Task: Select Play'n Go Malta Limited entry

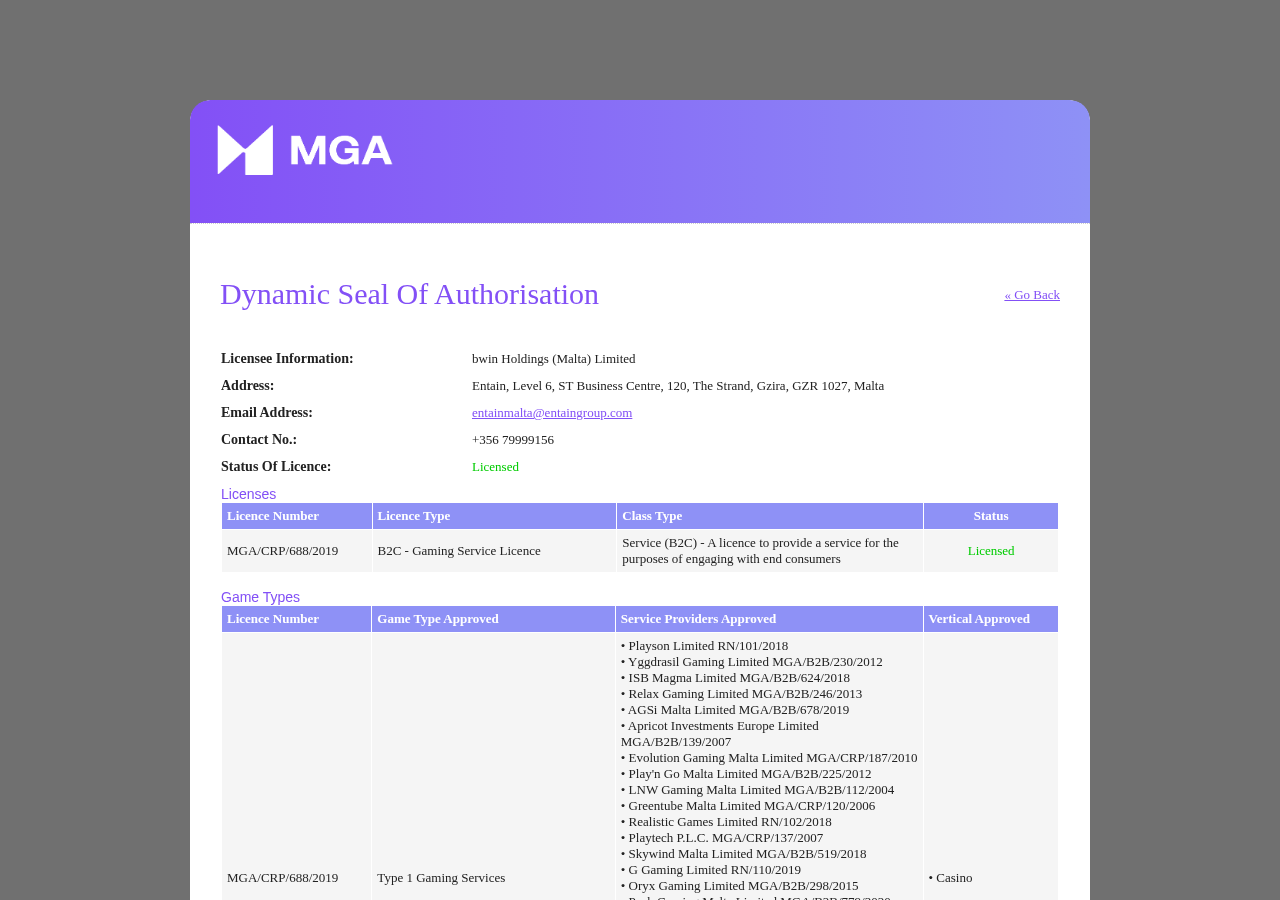Action: coord(746,774)
